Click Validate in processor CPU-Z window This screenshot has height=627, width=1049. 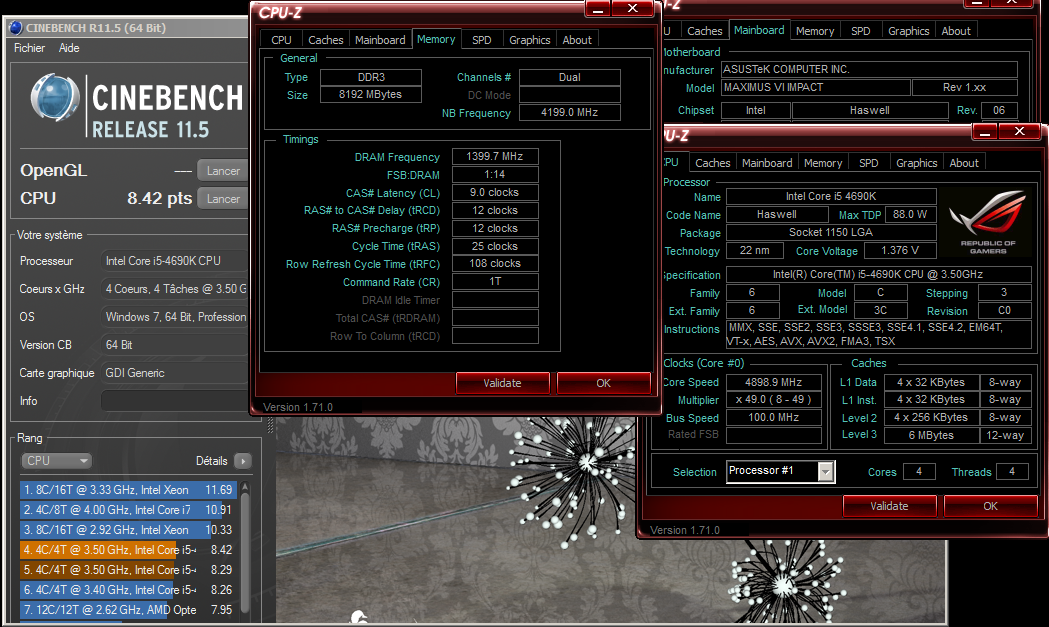(889, 506)
